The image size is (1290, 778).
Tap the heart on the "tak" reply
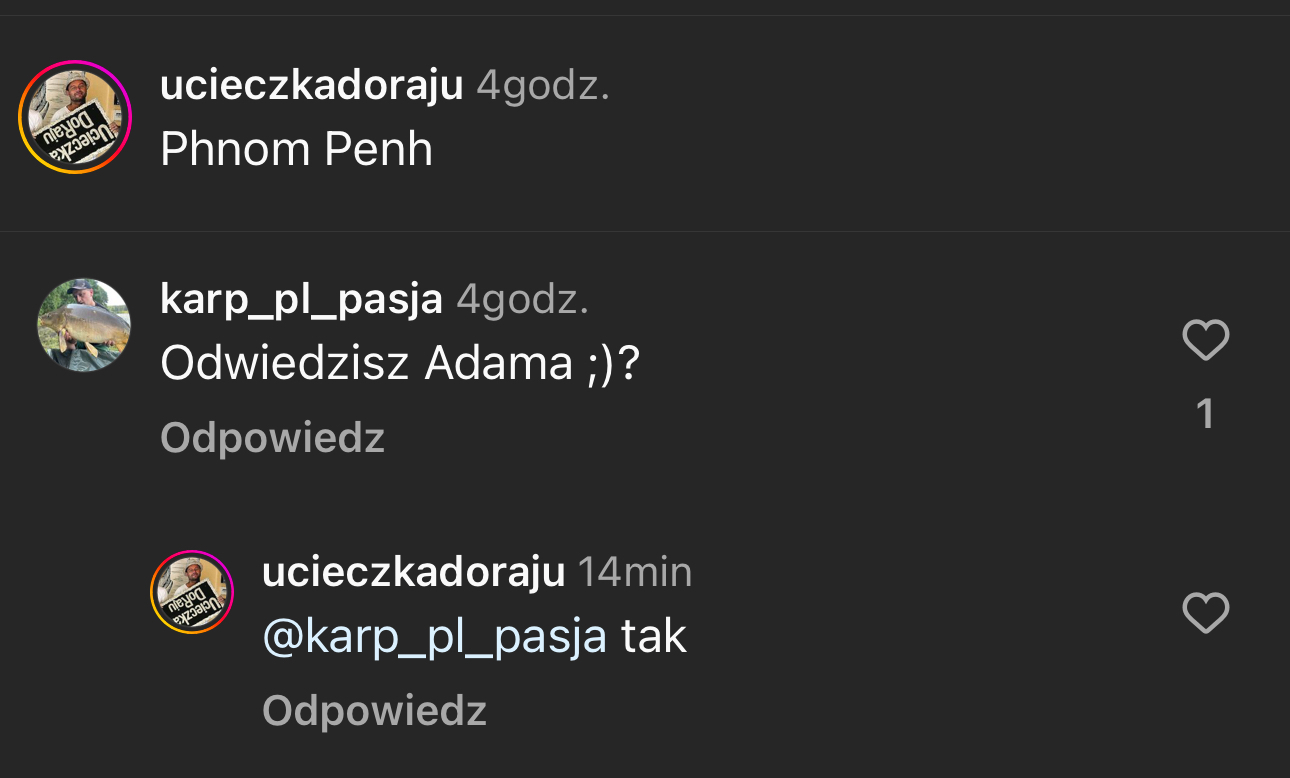(x=1205, y=613)
